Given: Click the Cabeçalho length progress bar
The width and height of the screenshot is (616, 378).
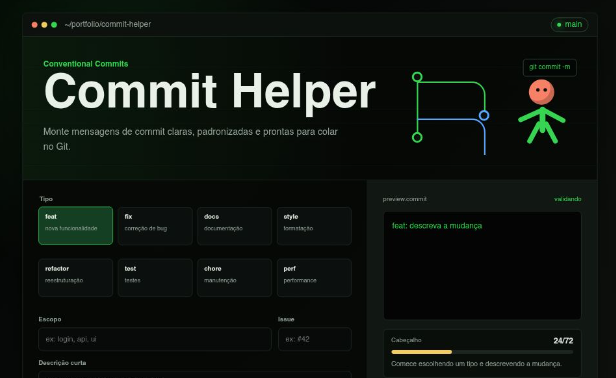Looking at the screenshot, I should [x=482, y=352].
